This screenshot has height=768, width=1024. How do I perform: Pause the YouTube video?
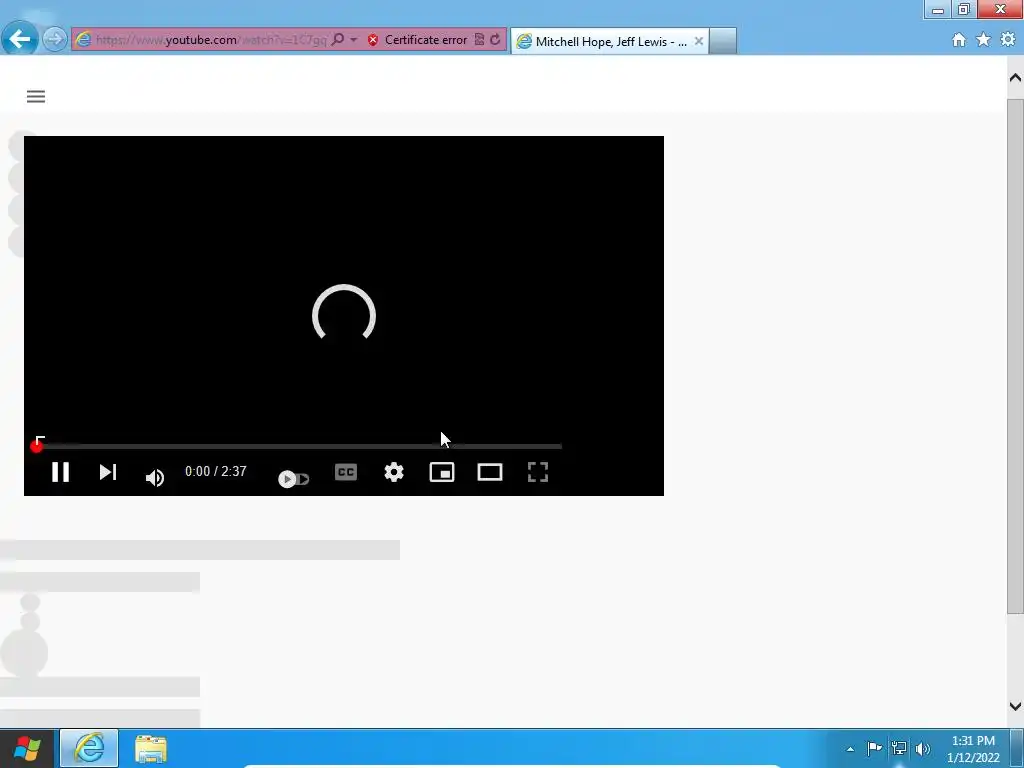pos(60,472)
